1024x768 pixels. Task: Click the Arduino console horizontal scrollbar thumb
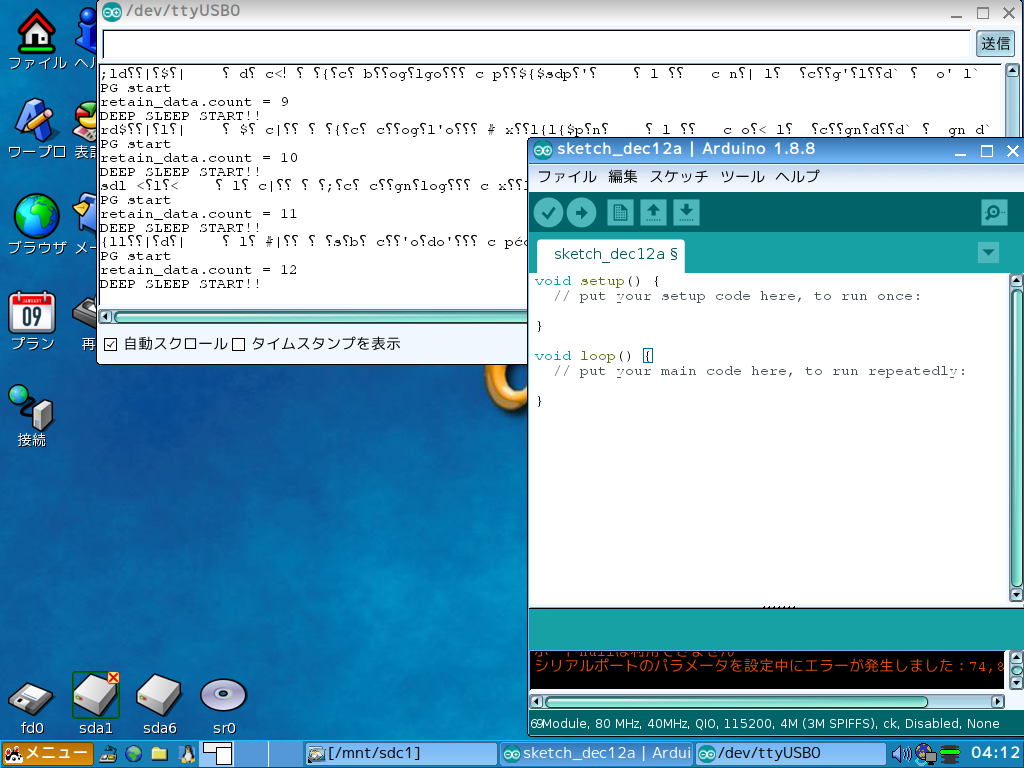[736, 702]
